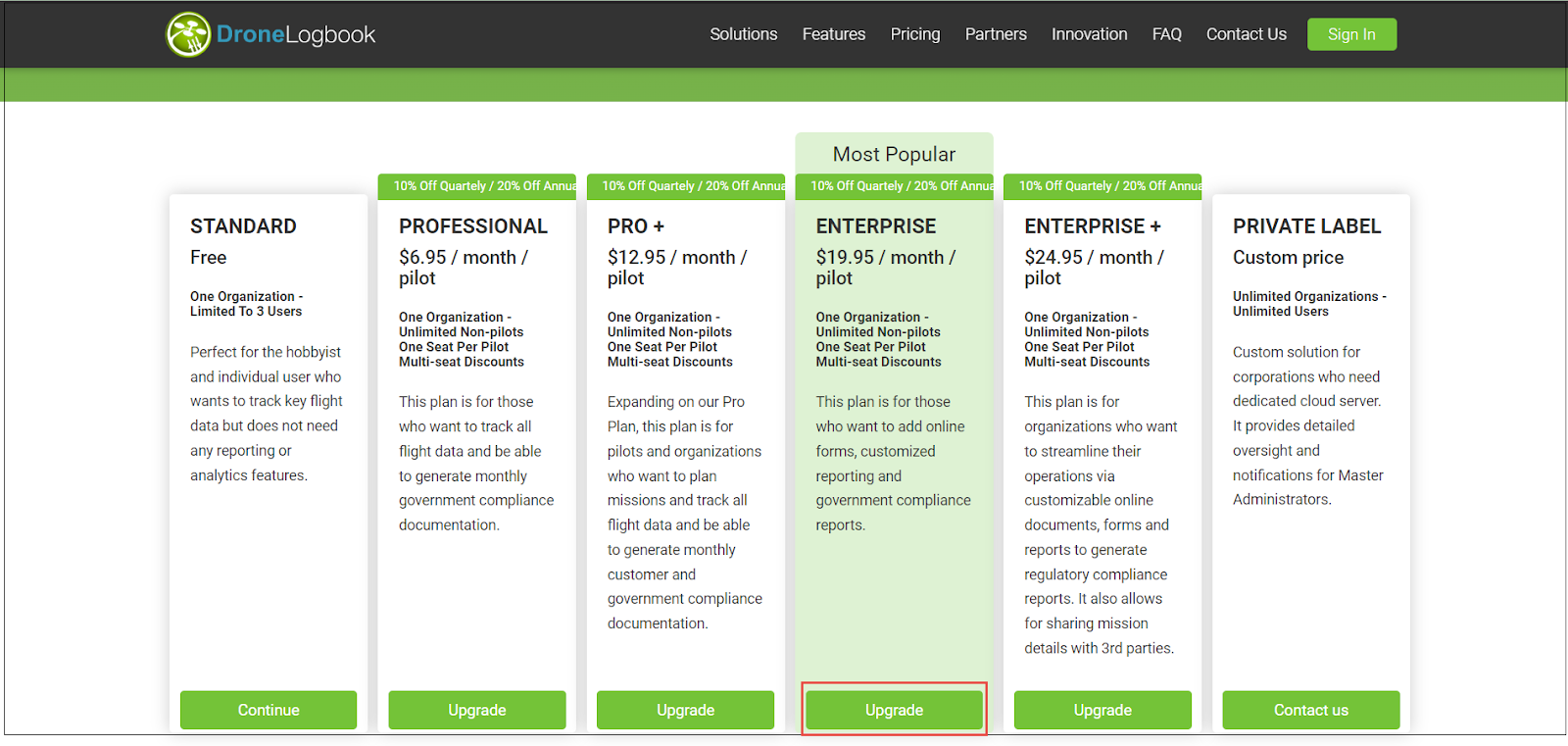
Task: Click the STANDARD plan heading
Action: click(243, 226)
